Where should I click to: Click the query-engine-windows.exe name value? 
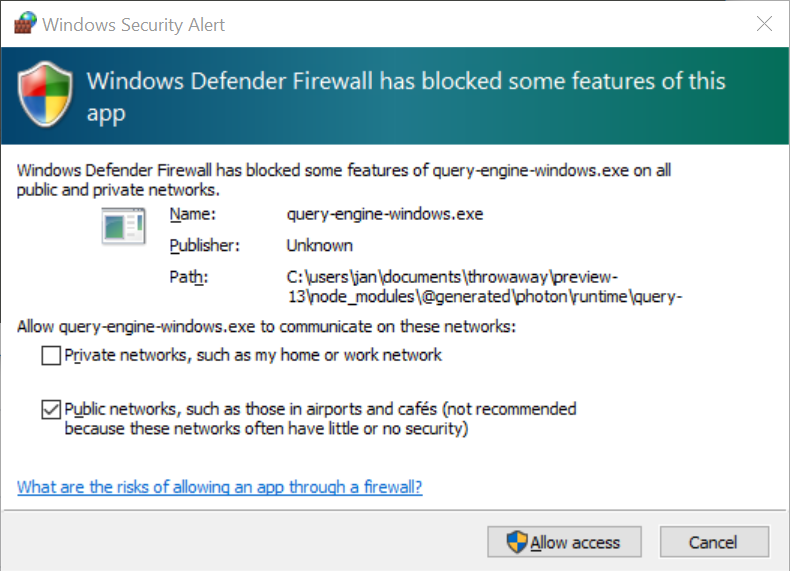click(x=385, y=214)
